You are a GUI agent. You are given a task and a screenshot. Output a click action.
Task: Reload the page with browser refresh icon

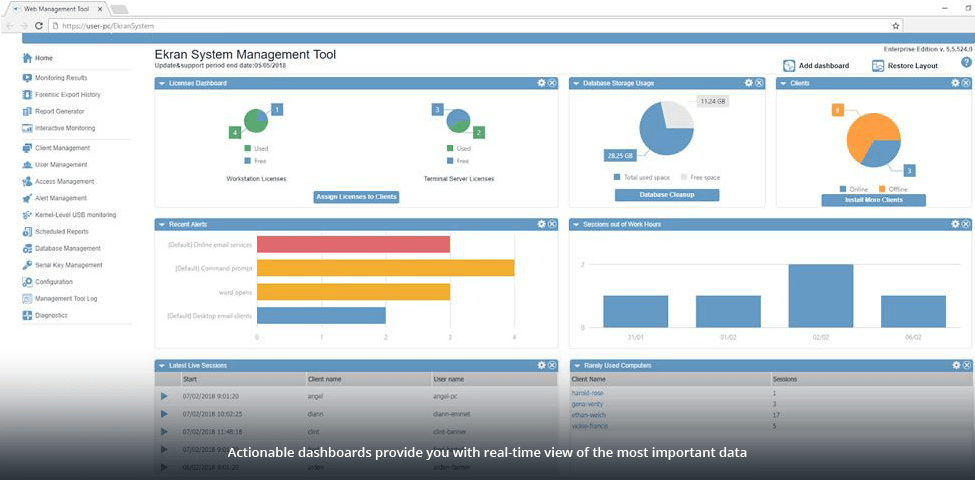[x=39, y=26]
